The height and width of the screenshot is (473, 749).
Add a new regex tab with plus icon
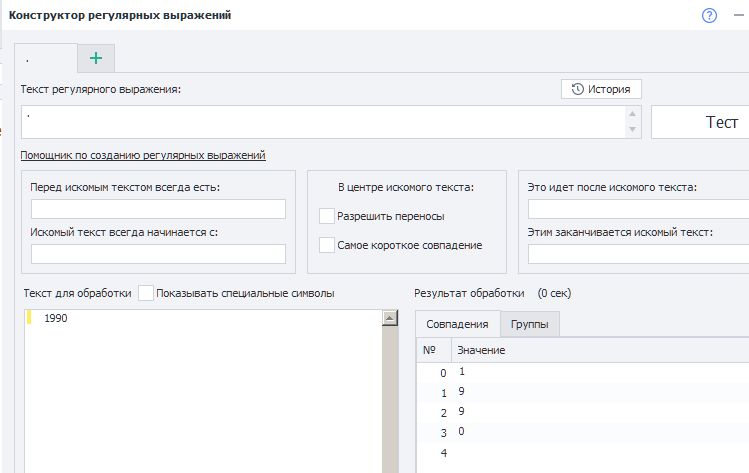click(x=96, y=58)
